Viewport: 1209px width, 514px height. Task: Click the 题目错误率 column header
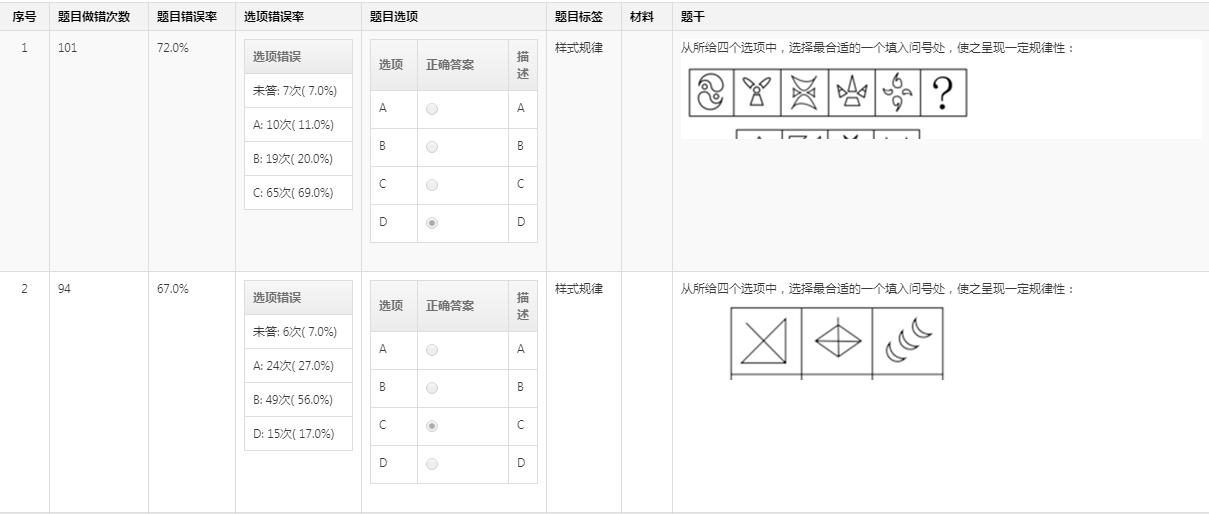pos(186,17)
